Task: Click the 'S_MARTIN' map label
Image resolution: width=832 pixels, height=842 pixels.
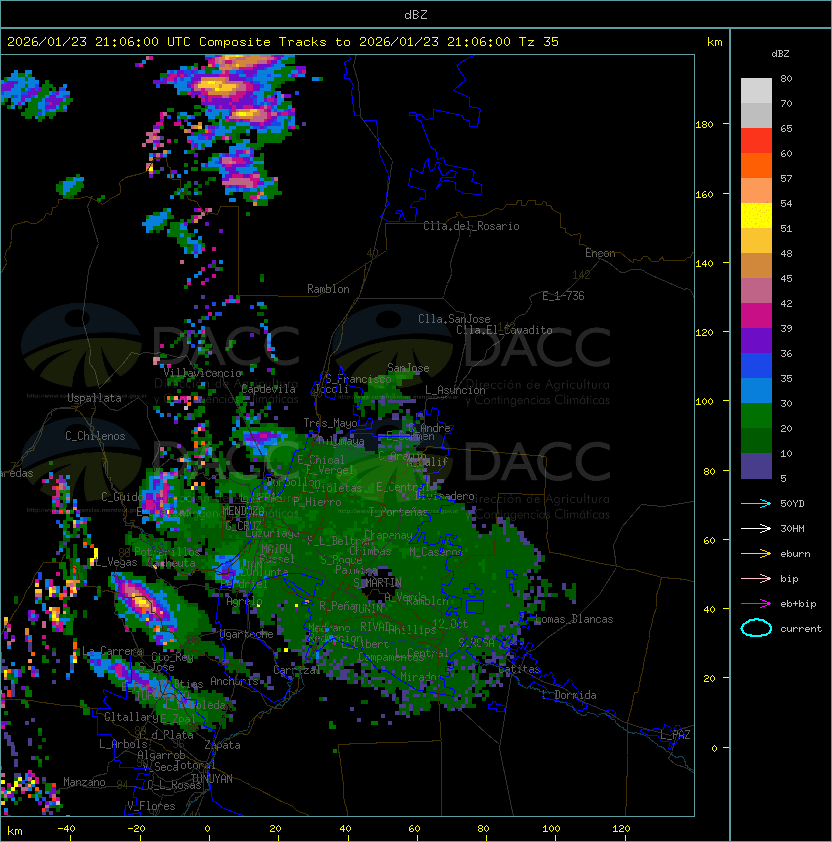Action: point(378,583)
